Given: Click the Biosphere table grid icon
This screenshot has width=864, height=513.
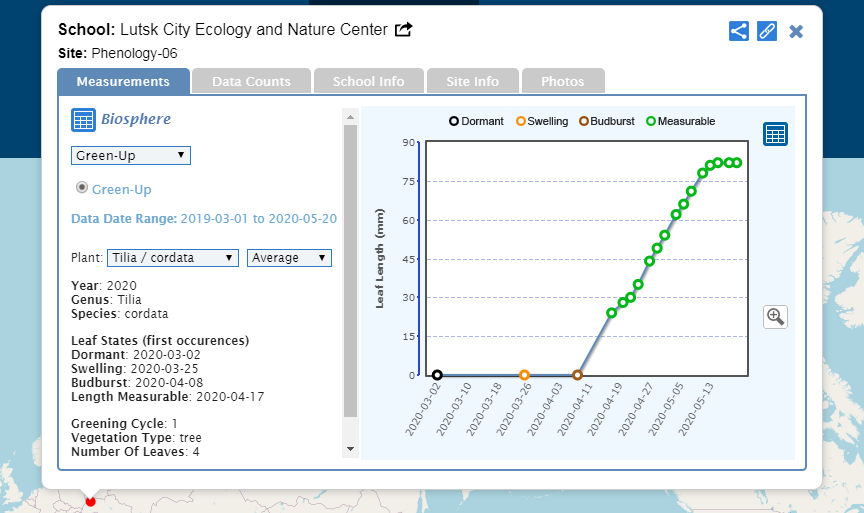Looking at the screenshot, I should 83,120.
